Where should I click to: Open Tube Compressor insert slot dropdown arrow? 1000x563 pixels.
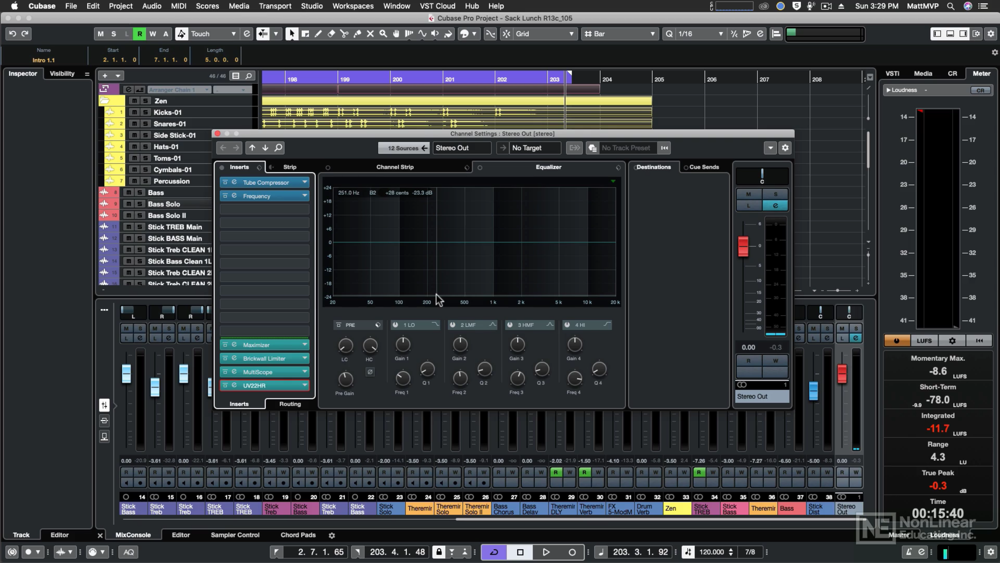(x=305, y=182)
